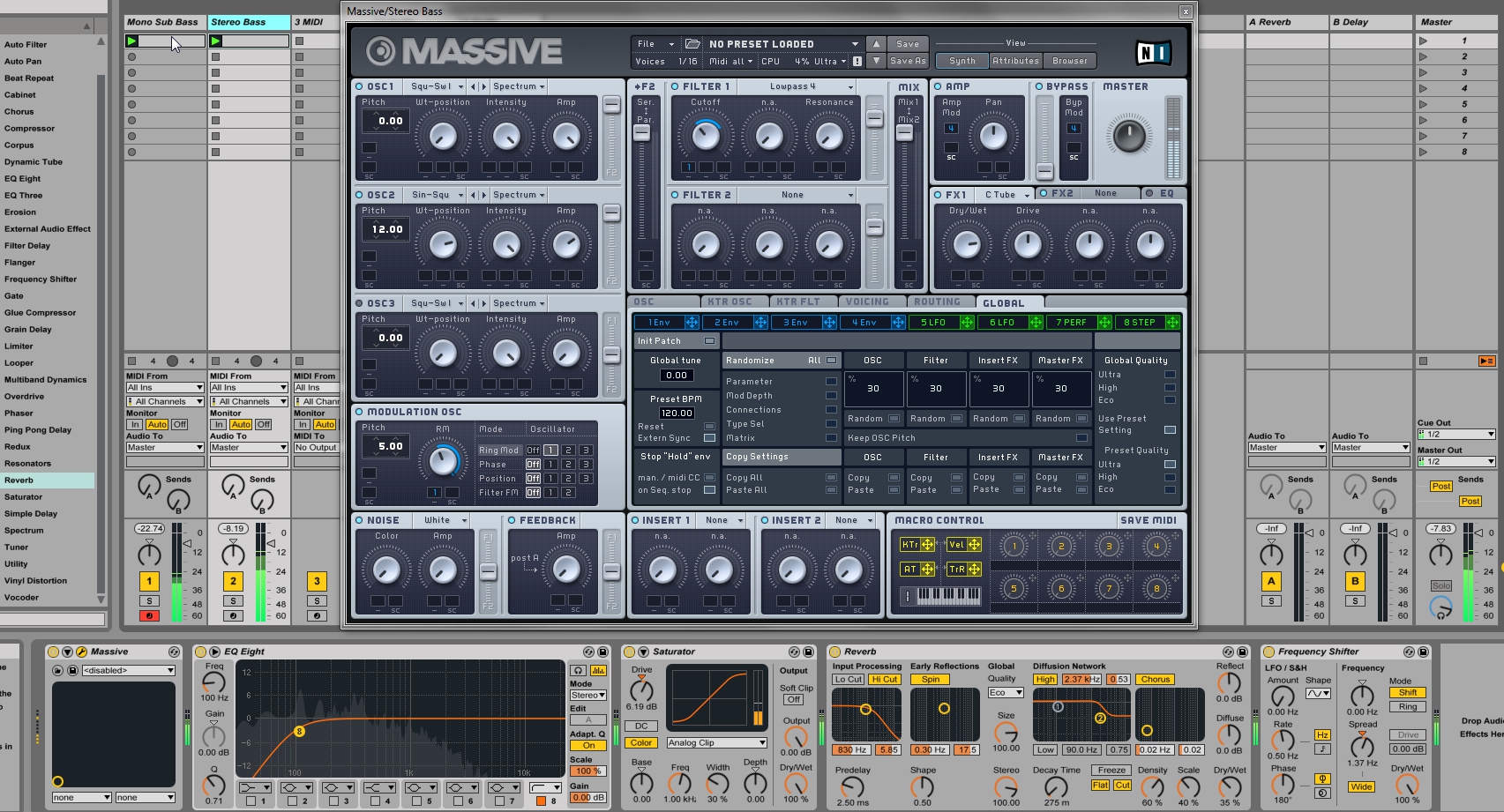Enable EQ Eight band 1 checkbox

(251, 801)
